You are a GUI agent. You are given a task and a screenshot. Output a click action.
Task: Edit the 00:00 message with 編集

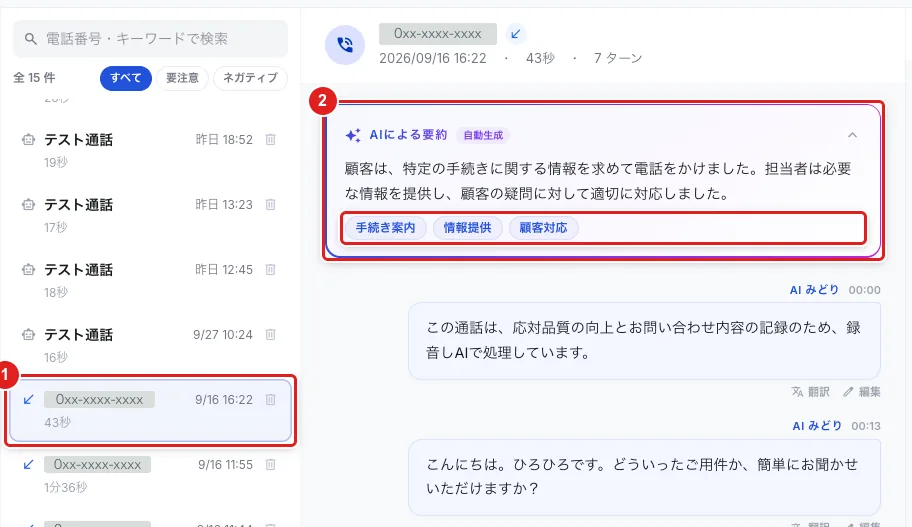862,391
